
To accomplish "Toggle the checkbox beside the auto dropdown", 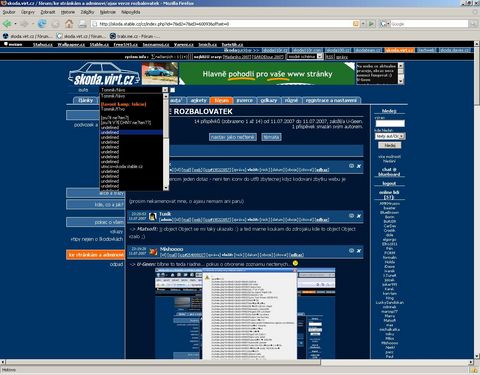I will coord(172,90).
